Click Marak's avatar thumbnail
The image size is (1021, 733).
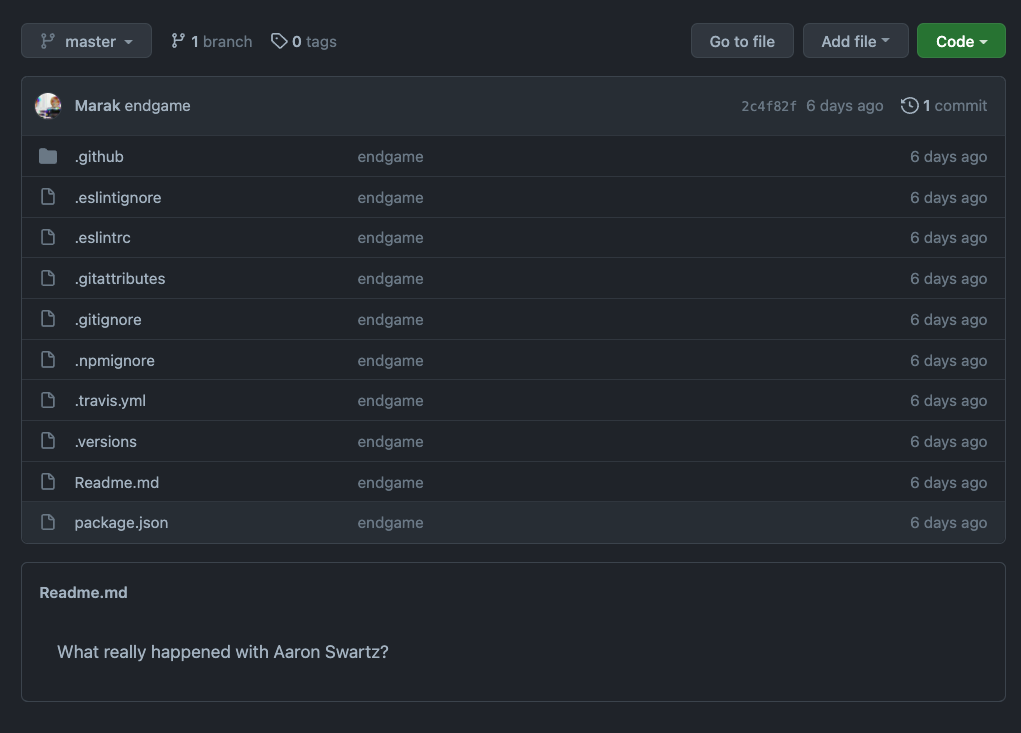coord(48,105)
